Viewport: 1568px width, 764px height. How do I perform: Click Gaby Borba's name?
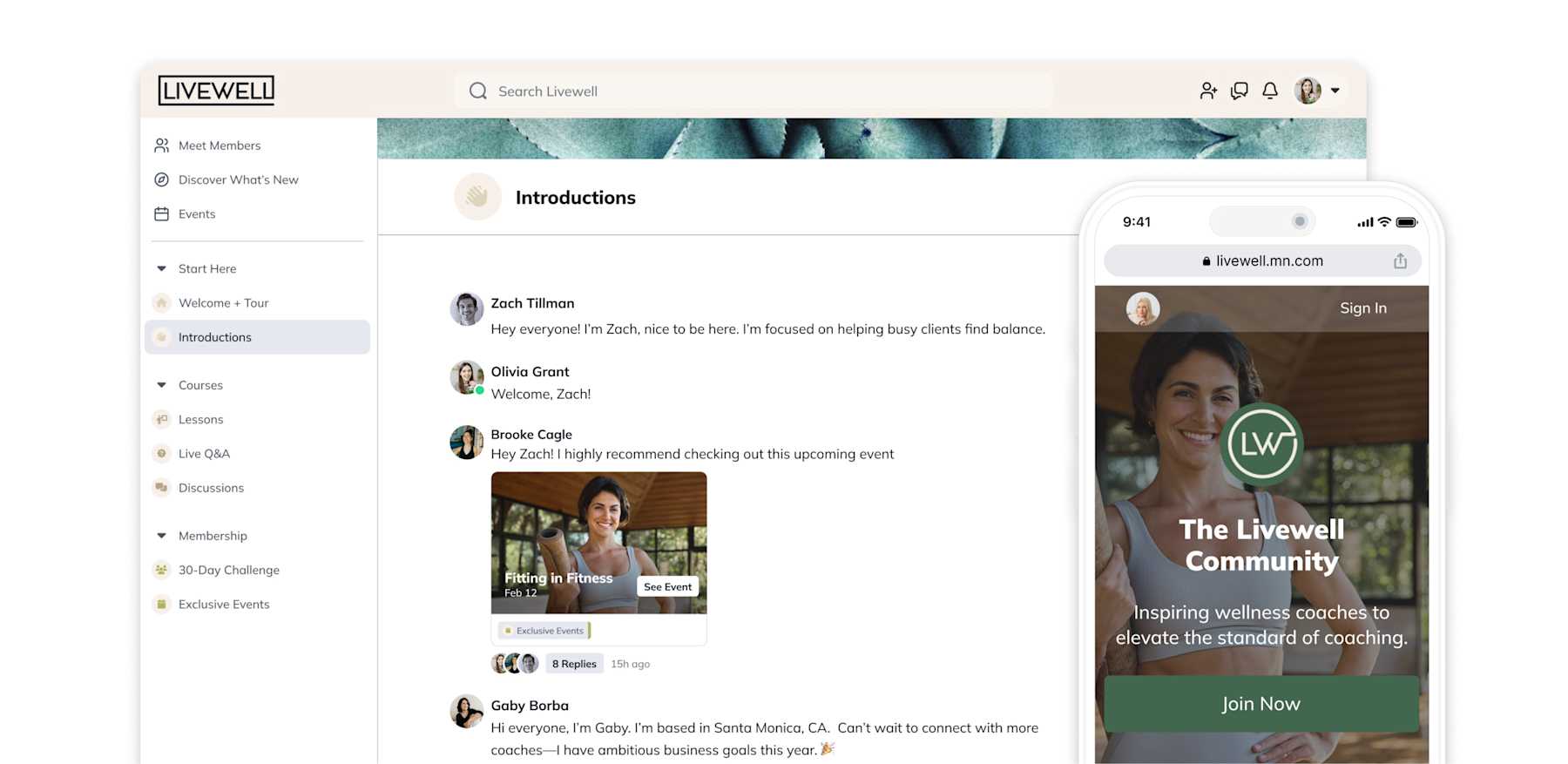pyautogui.click(x=530, y=706)
